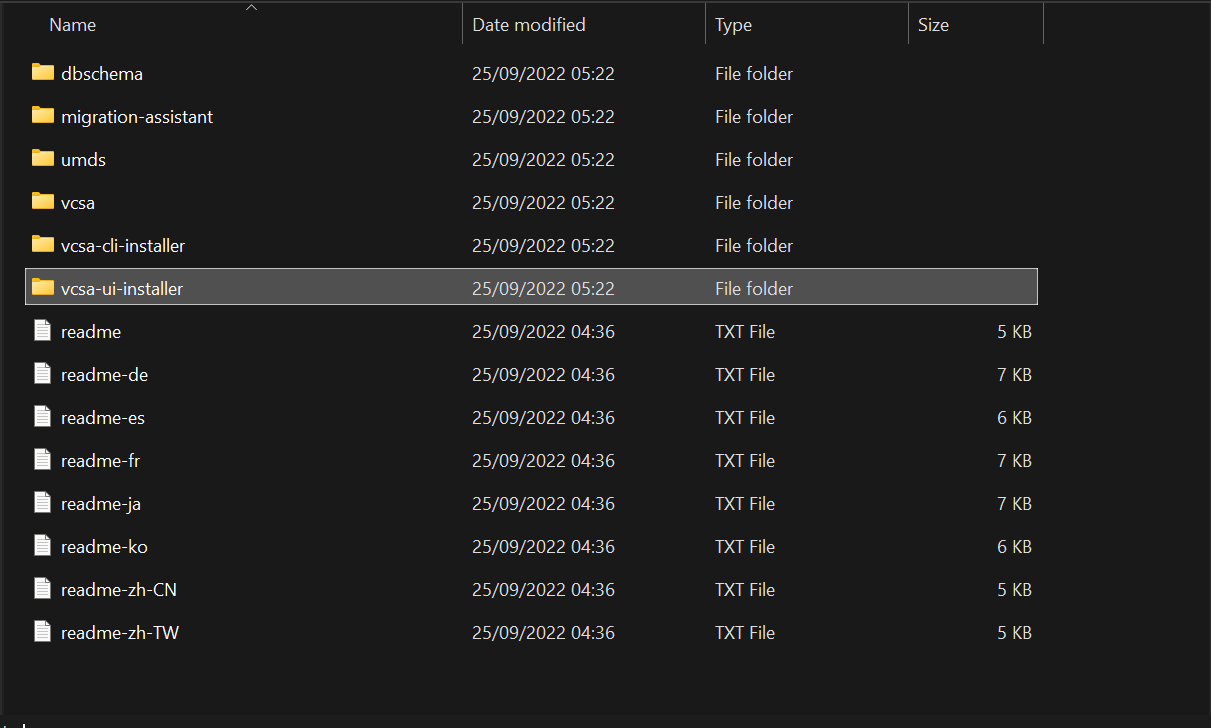Select the dbschema folder icon
The width and height of the screenshot is (1211, 728).
42,73
